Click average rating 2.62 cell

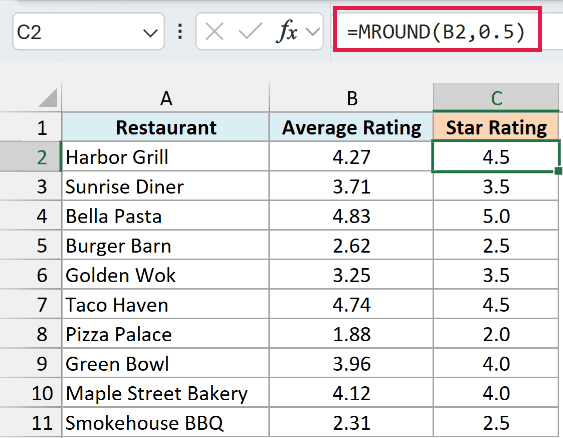point(351,245)
